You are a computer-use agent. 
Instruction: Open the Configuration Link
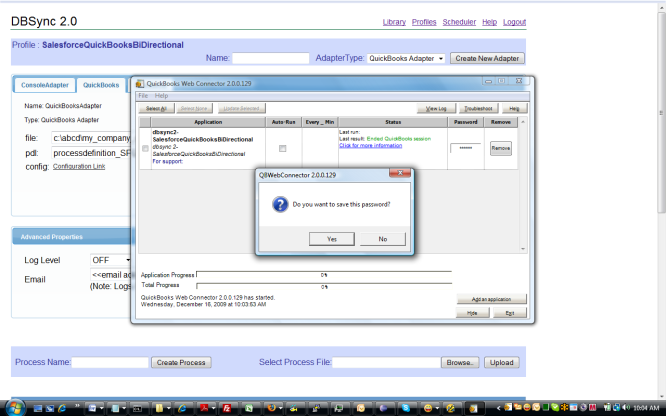tap(78, 167)
